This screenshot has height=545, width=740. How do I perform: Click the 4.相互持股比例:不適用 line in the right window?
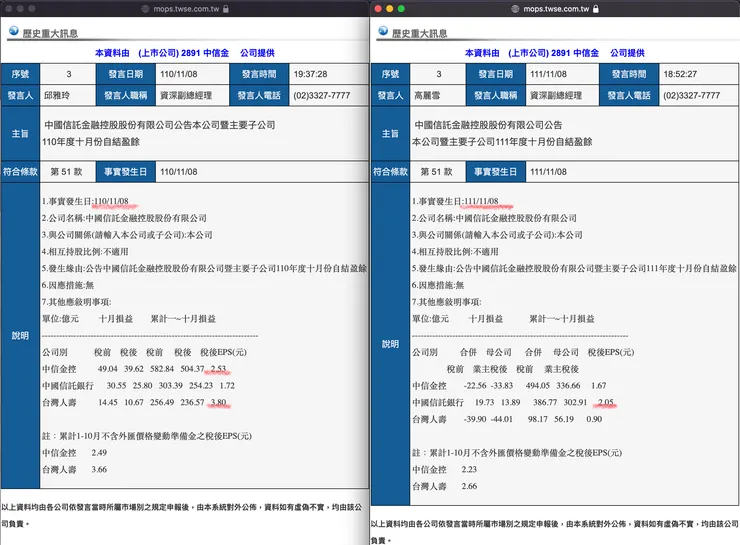click(x=455, y=252)
